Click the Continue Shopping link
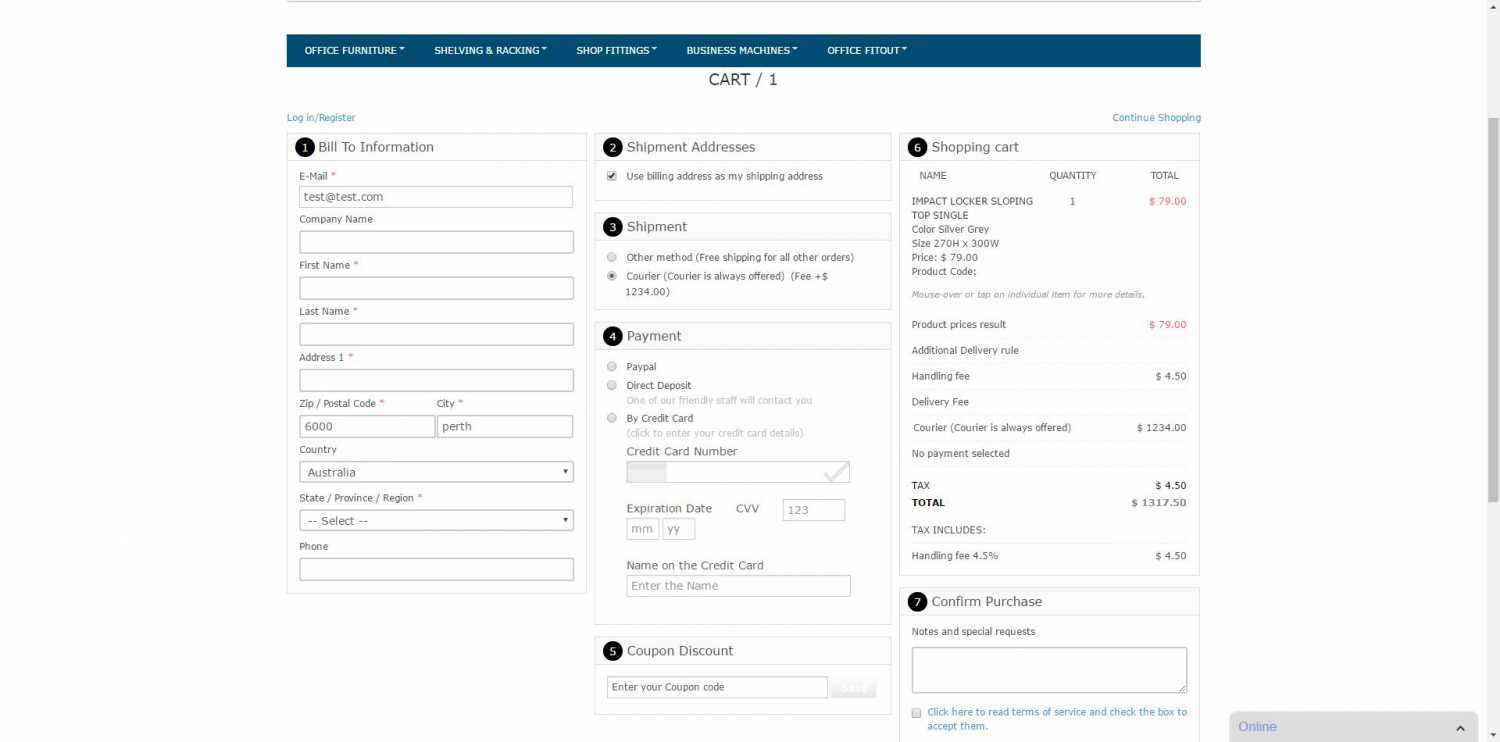The width and height of the screenshot is (1500, 742). pyautogui.click(x=1156, y=118)
